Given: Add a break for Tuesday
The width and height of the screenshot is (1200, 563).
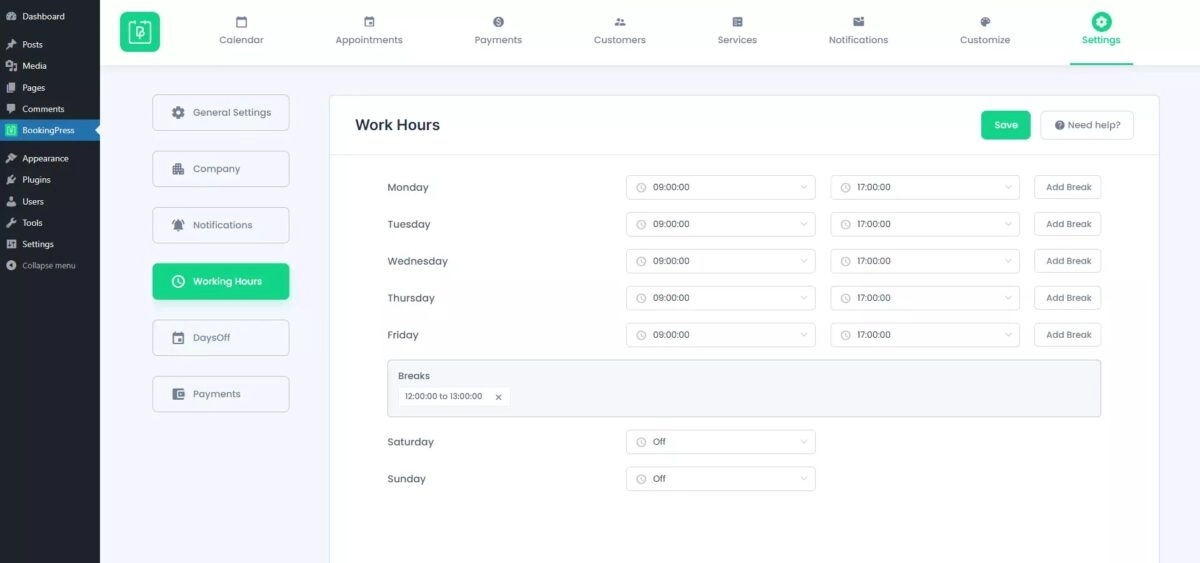Looking at the screenshot, I should click(1067, 224).
